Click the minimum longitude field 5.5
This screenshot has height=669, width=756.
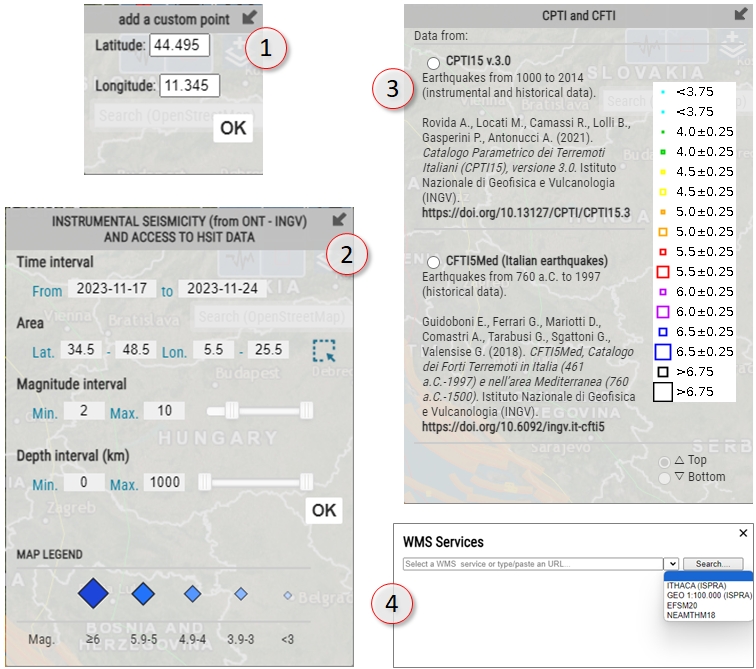pyautogui.click(x=213, y=349)
